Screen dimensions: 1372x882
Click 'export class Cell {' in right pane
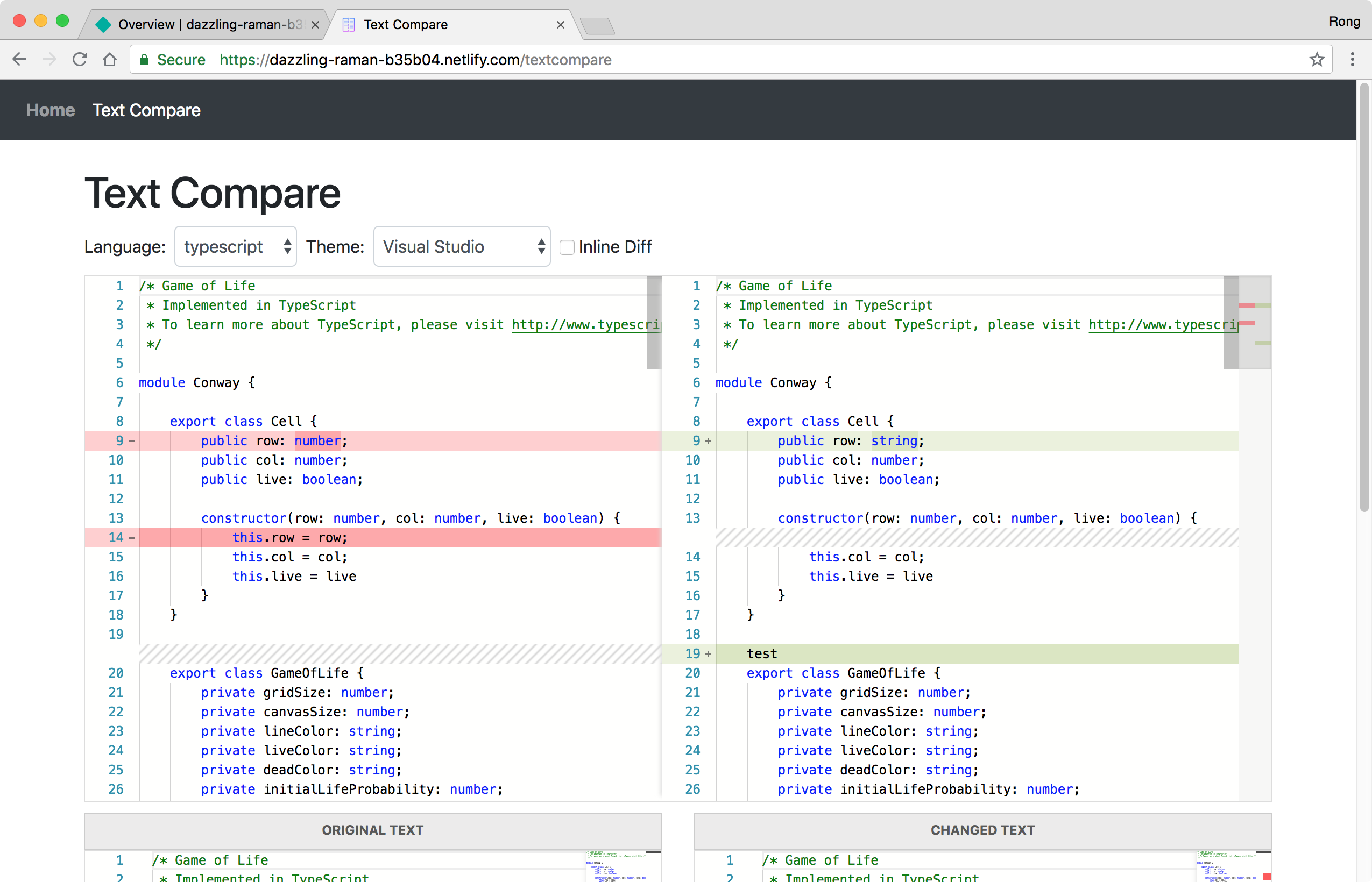[x=820, y=422]
